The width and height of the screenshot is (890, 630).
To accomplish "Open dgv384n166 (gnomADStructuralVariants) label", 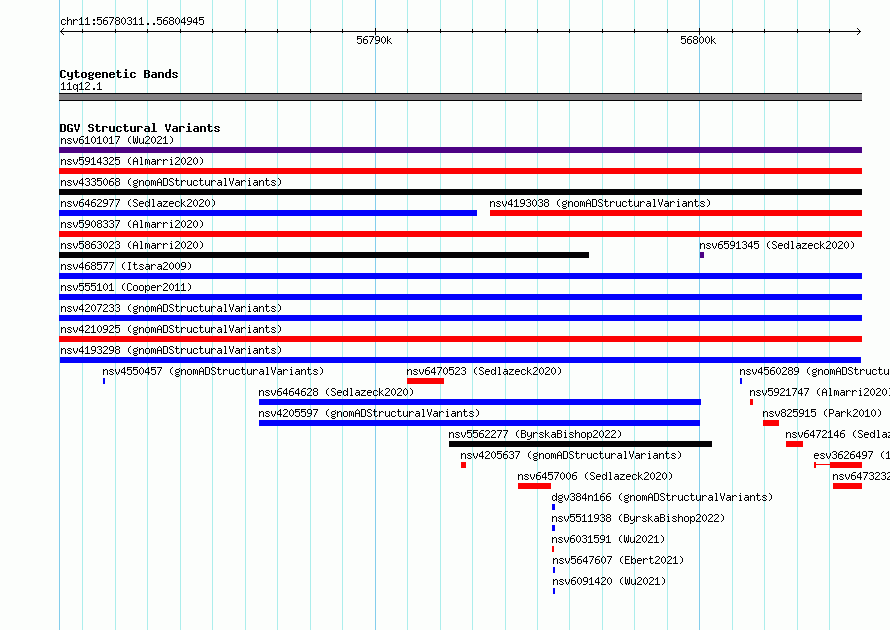I will (x=662, y=497).
